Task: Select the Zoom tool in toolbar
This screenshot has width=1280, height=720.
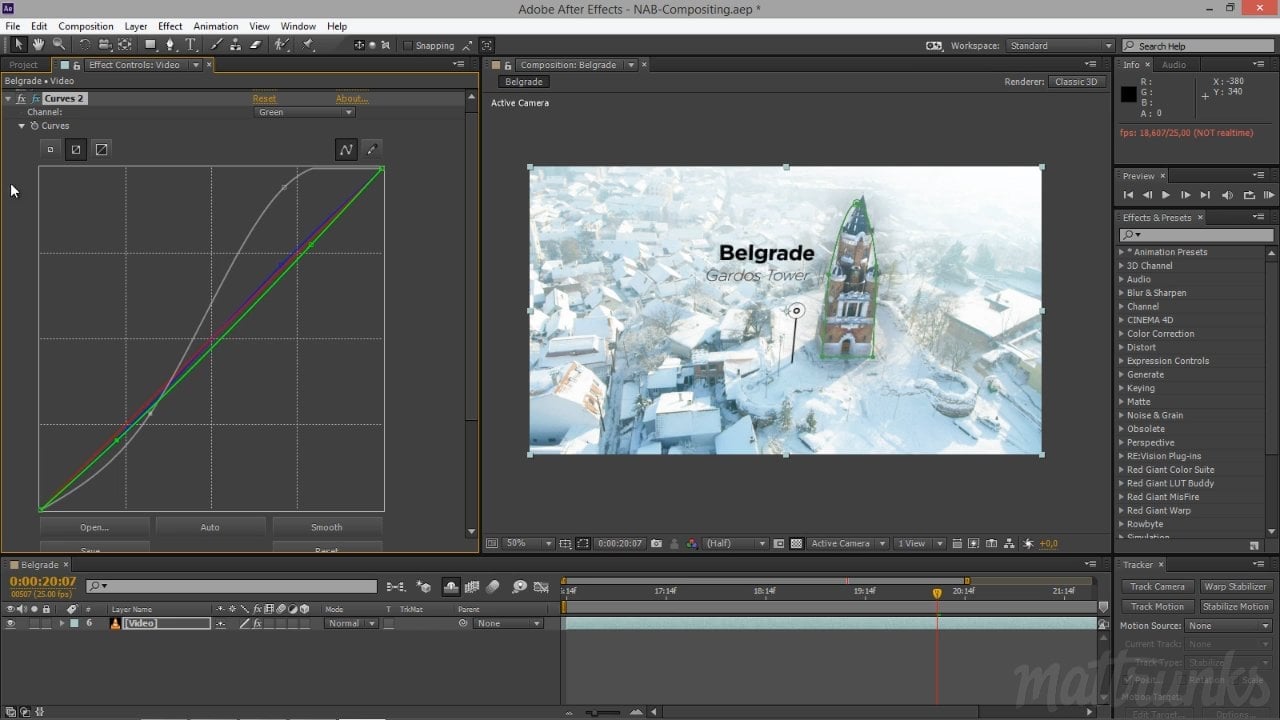Action: pyautogui.click(x=59, y=45)
